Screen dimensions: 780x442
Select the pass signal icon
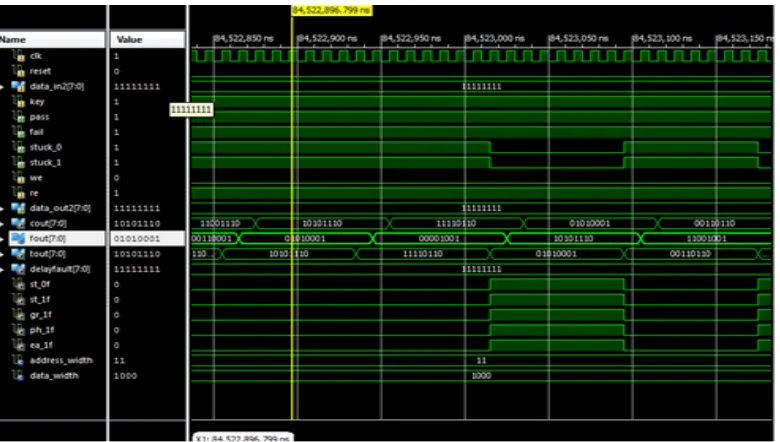click(x=19, y=117)
